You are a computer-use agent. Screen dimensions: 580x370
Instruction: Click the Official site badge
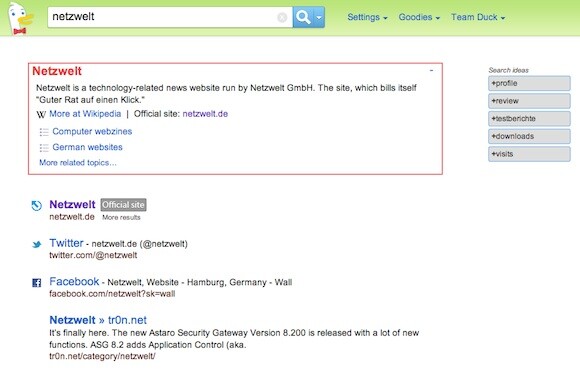coord(124,205)
